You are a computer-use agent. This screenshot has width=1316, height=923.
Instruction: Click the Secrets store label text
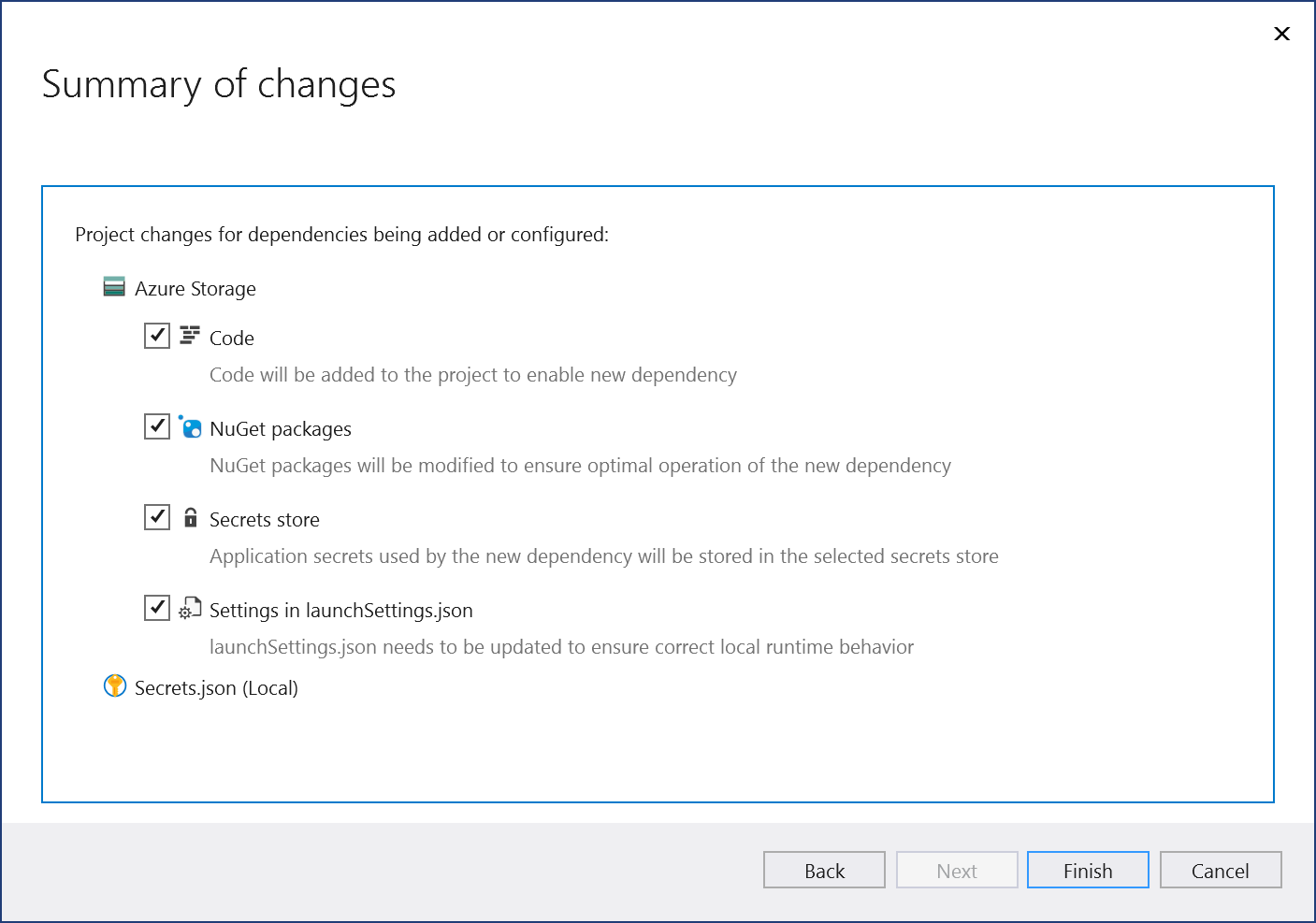coord(265,520)
